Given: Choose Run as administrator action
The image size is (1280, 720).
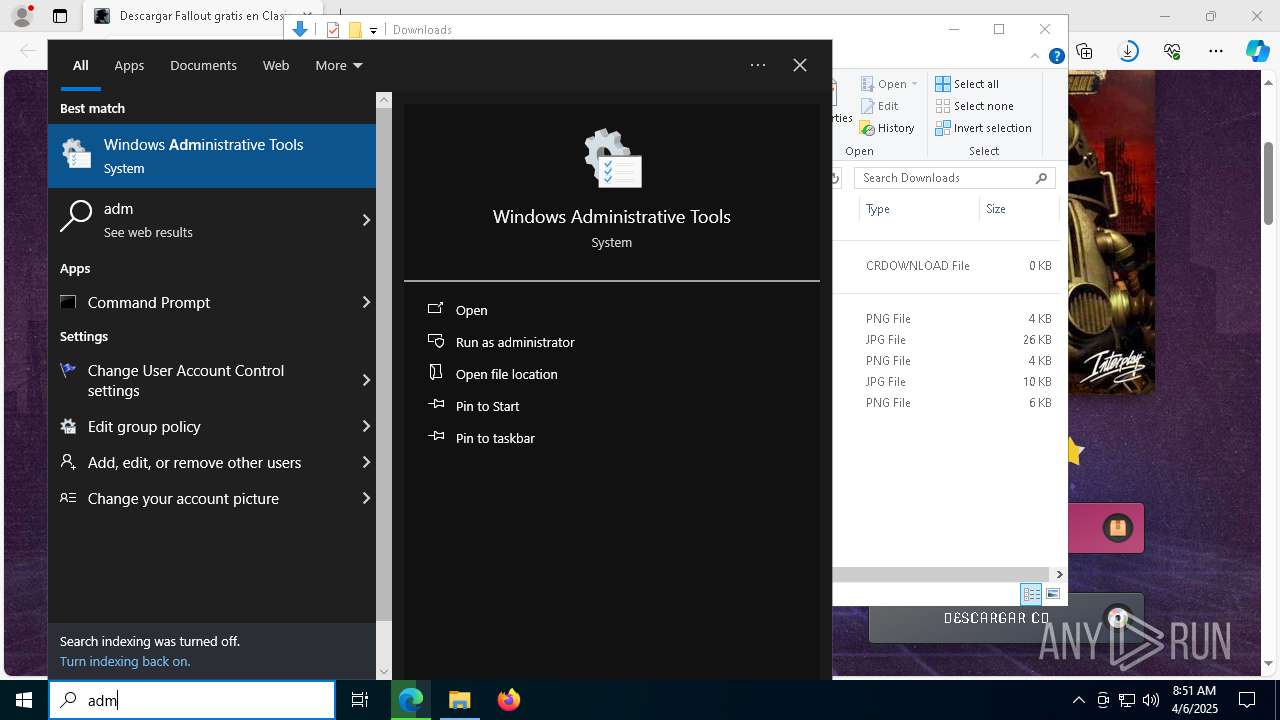Looking at the screenshot, I should 515,342.
